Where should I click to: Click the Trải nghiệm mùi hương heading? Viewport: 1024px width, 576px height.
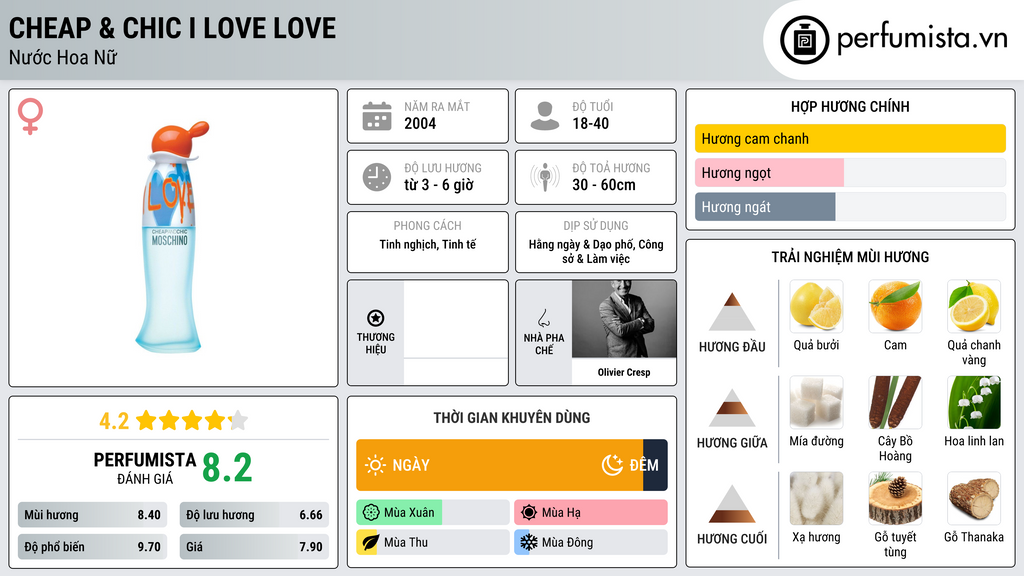[x=850, y=257]
